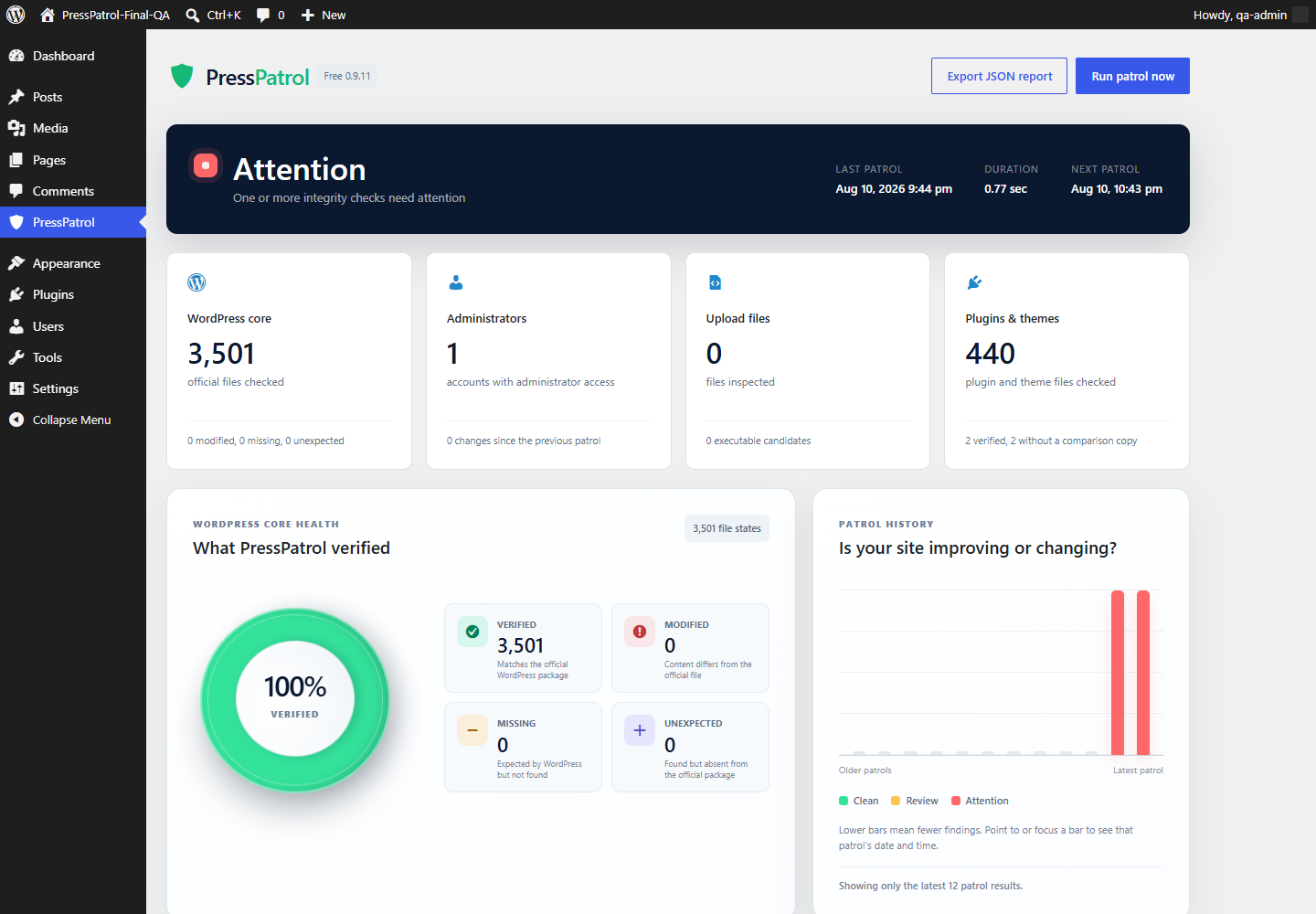1316x914 pixels.
Task: Click the red Attention status icon
Action: [206, 165]
